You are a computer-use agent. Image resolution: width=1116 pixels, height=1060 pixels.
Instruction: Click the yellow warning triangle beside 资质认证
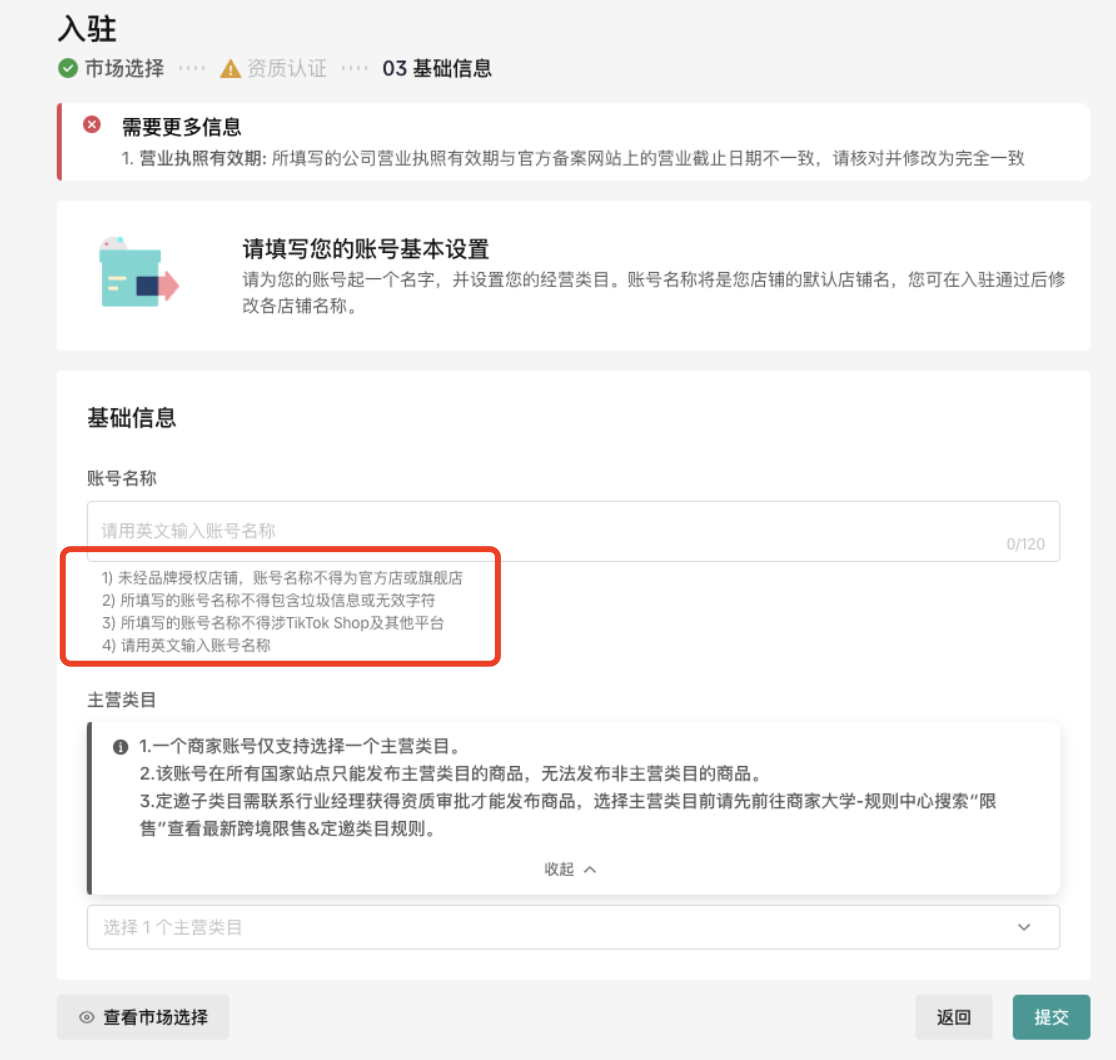point(231,69)
